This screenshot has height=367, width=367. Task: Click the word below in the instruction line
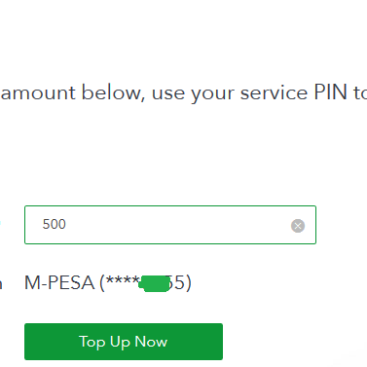[113, 92]
